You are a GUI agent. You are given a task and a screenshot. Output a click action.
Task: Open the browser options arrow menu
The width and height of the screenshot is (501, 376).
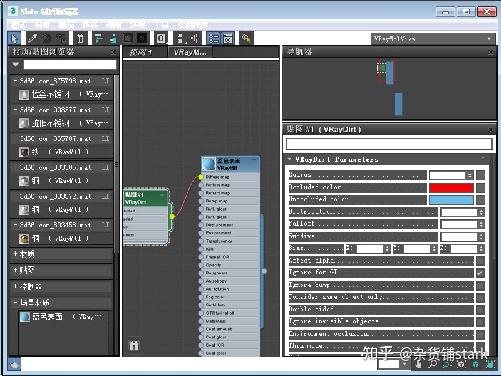pyautogui.click(x=15, y=64)
